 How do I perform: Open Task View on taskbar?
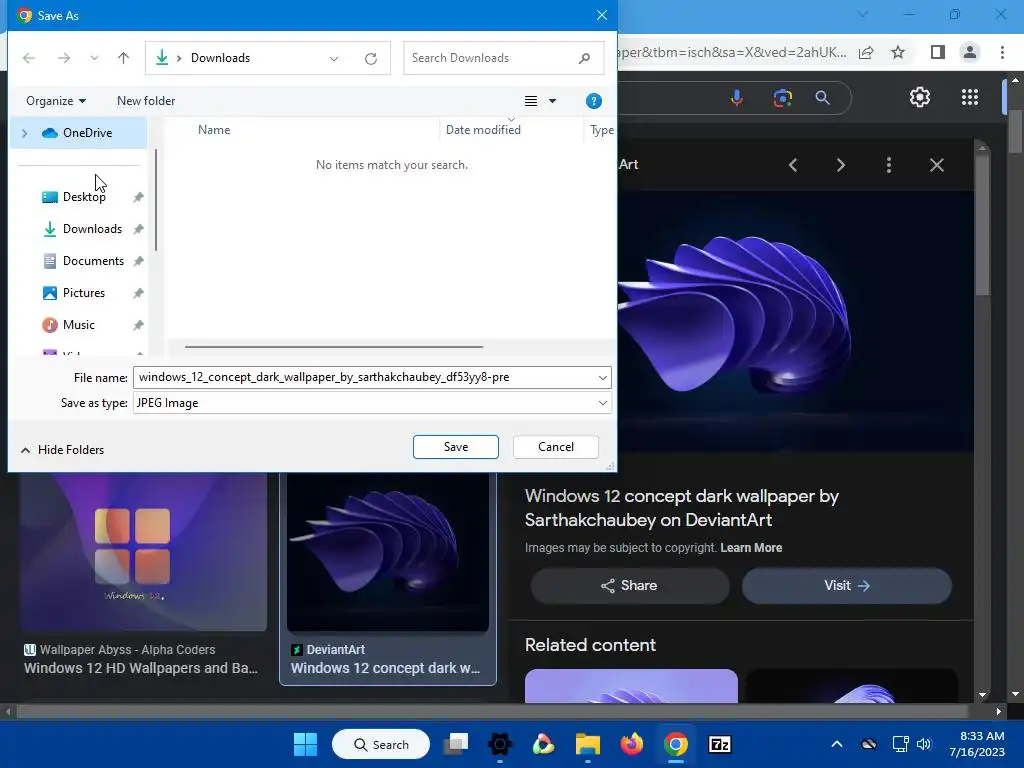(456, 744)
